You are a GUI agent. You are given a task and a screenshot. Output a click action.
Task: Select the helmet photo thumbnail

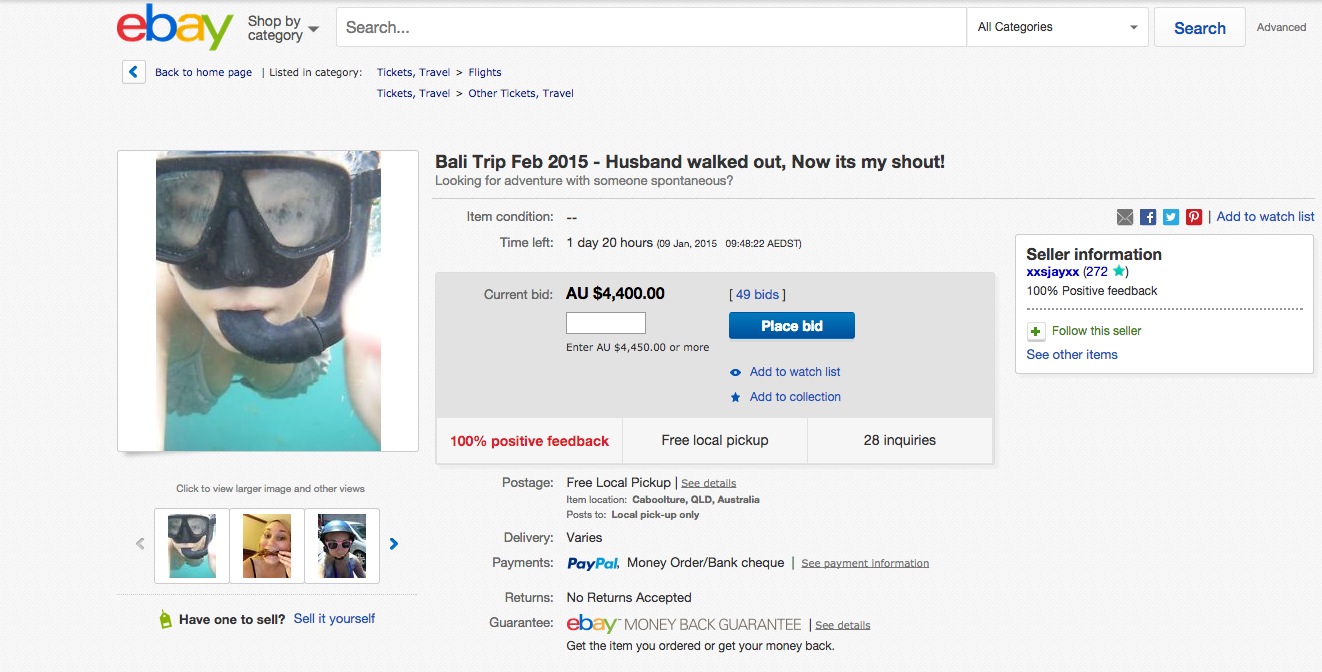(x=342, y=546)
